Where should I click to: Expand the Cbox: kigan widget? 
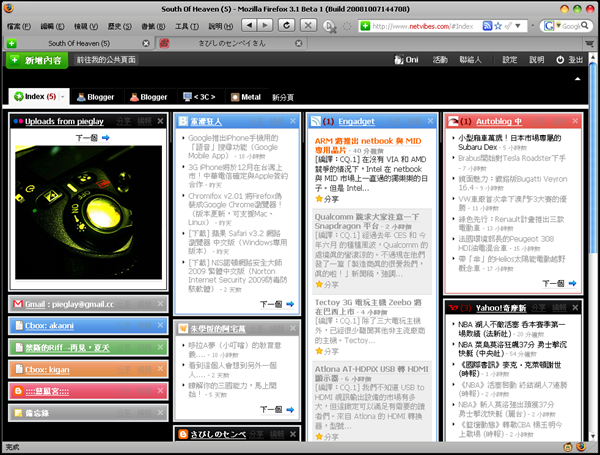click(88, 369)
